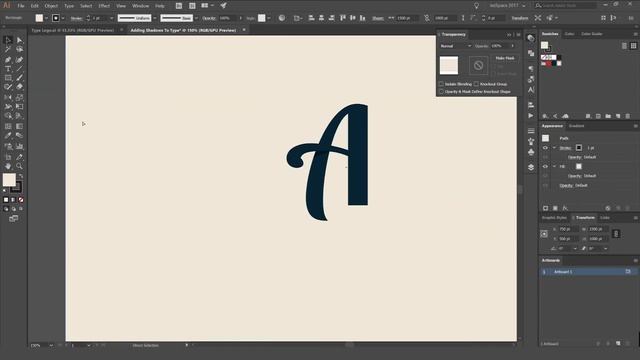Image resolution: width=640 pixels, height=360 pixels.
Task: Delete swatch using trash icon in Swatches panel
Action: click(628, 116)
